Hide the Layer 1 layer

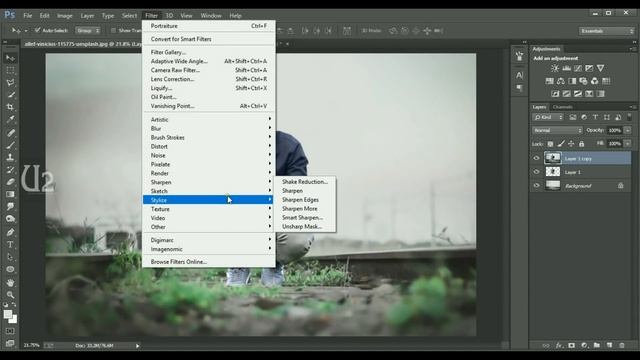pyautogui.click(x=536, y=172)
